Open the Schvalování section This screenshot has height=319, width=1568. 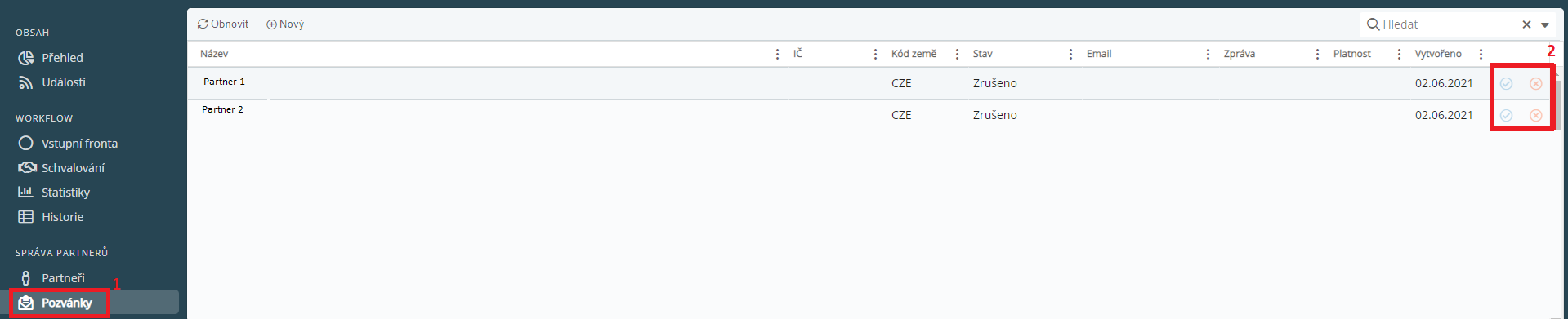(x=61, y=168)
